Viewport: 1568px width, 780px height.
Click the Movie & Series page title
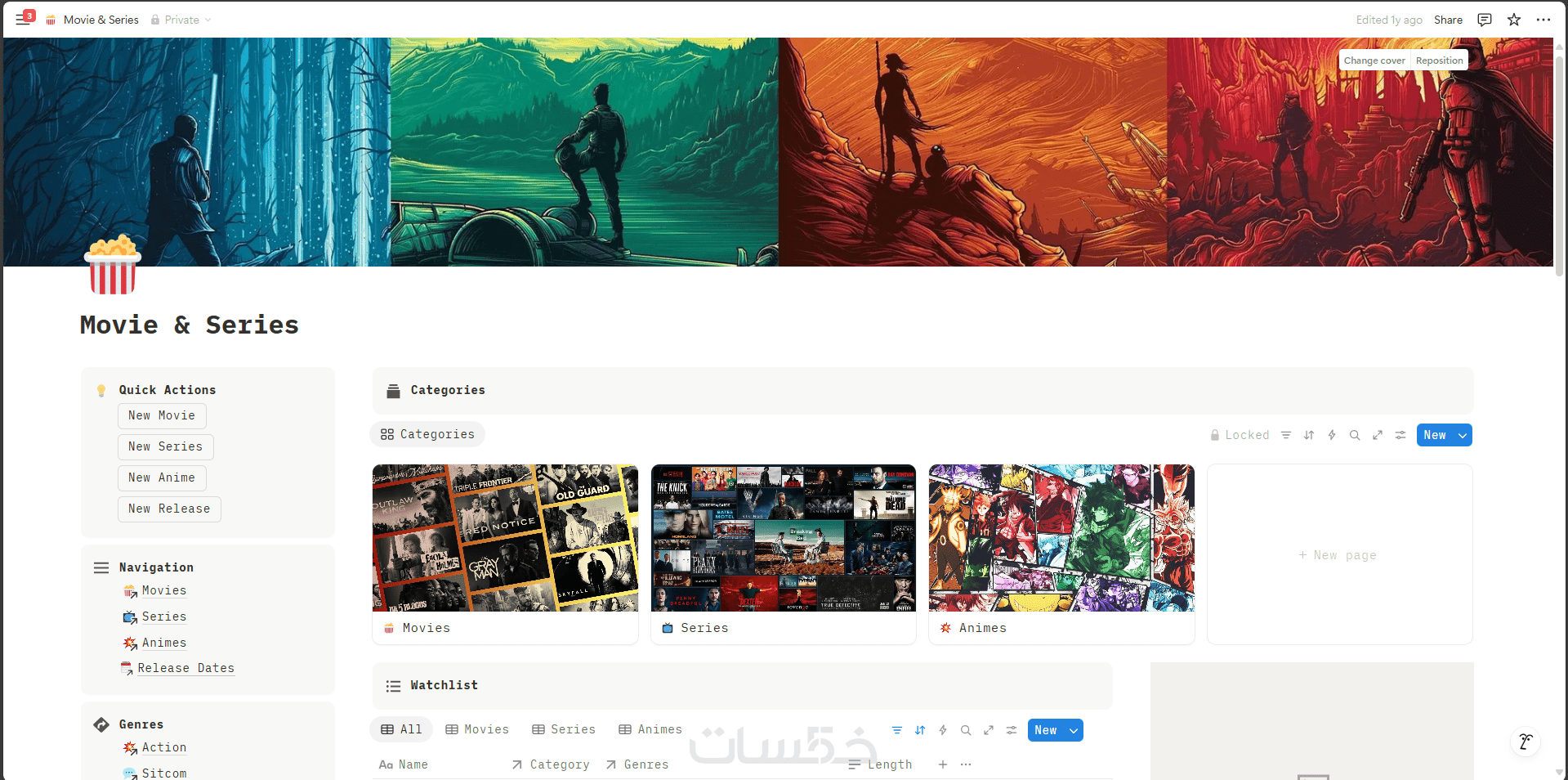click(x=190, y=325)
